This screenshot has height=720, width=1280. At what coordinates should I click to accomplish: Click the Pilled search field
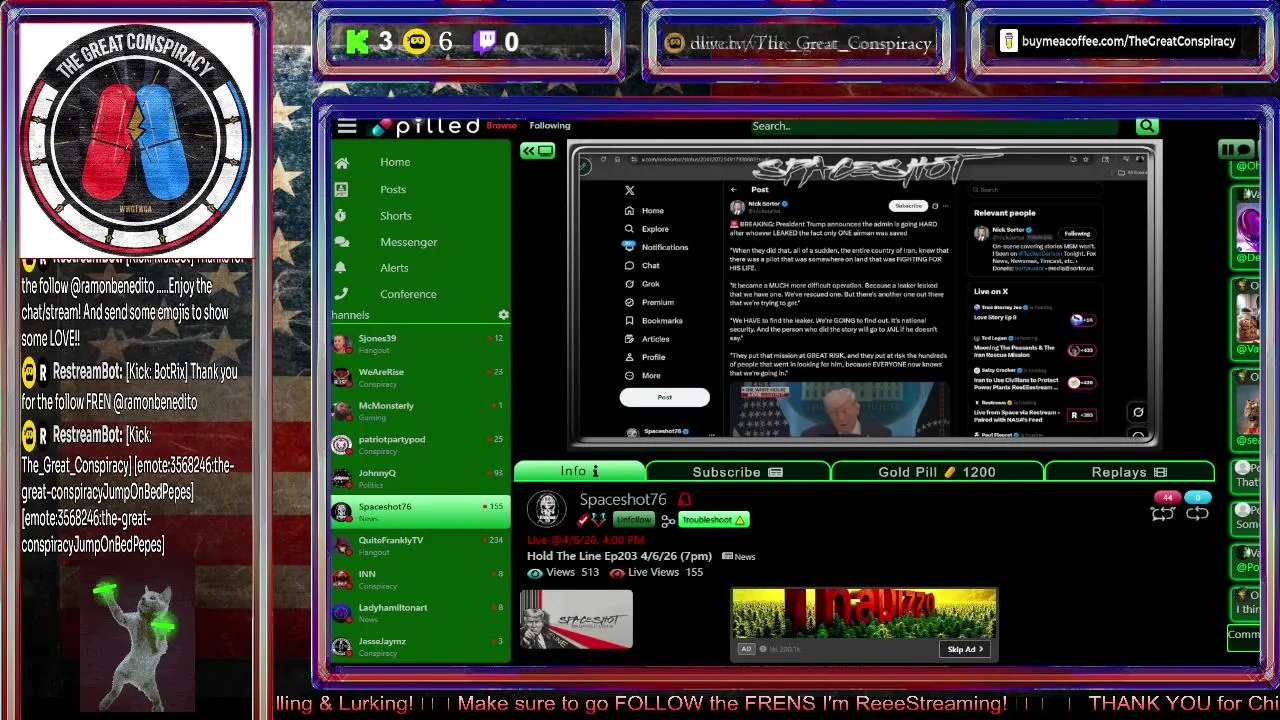click(934, 126)
